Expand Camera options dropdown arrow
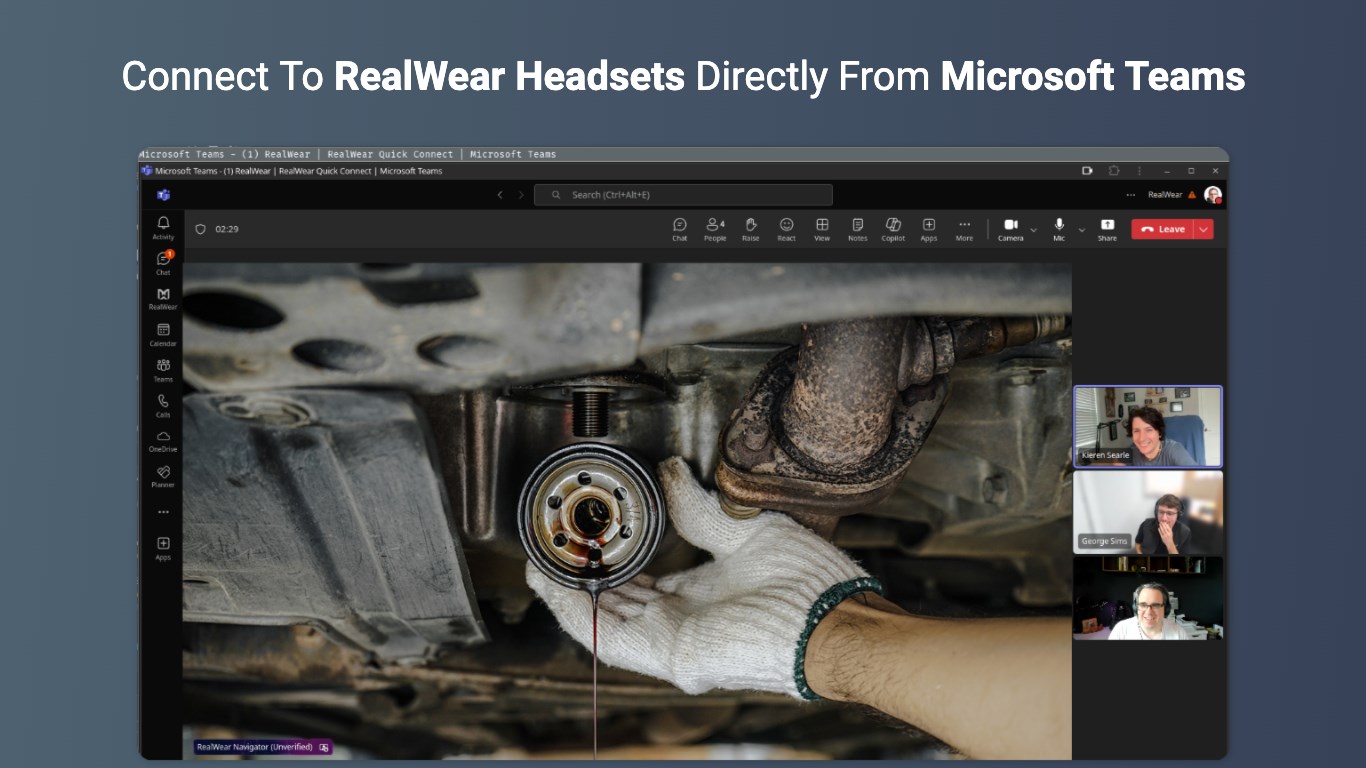This screenshot has height=768, width=1366. (x=1034, y=229)
